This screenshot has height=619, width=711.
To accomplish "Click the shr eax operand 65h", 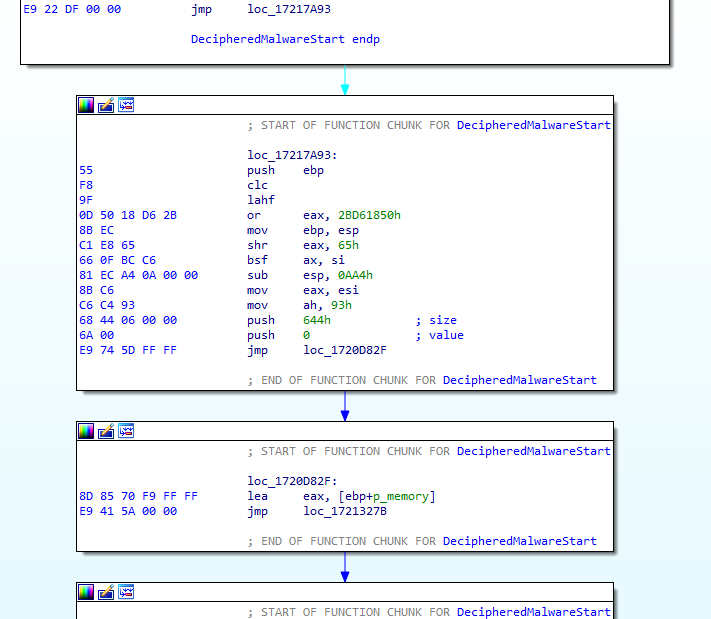I will click(349, 245).
